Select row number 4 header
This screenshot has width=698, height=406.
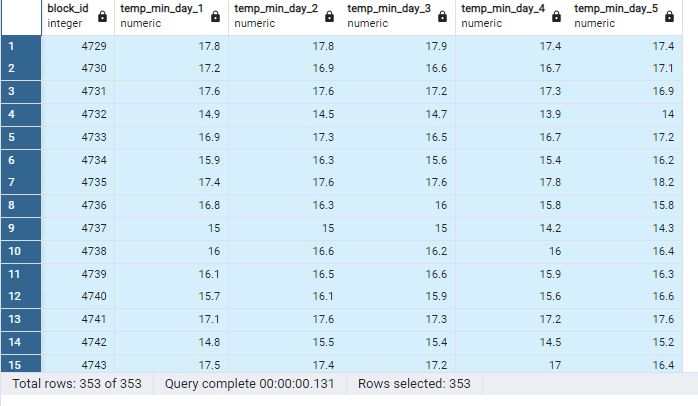21,114
